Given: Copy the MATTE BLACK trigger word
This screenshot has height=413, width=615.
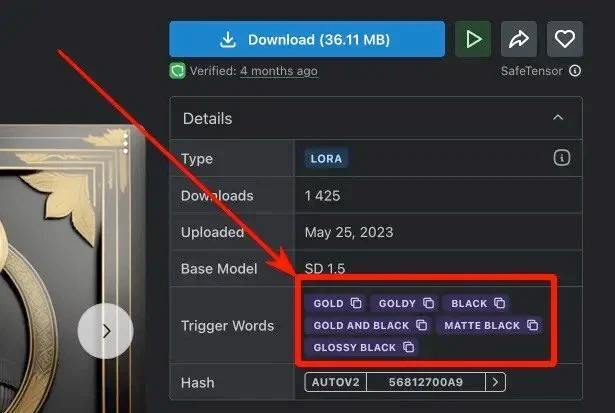Looking at the screenshot, I should 533,325.
